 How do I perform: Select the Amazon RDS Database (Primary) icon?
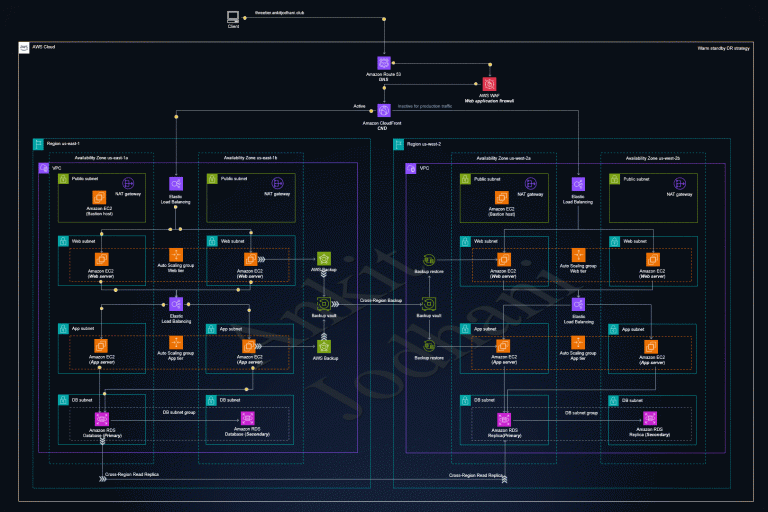(102, 419)
